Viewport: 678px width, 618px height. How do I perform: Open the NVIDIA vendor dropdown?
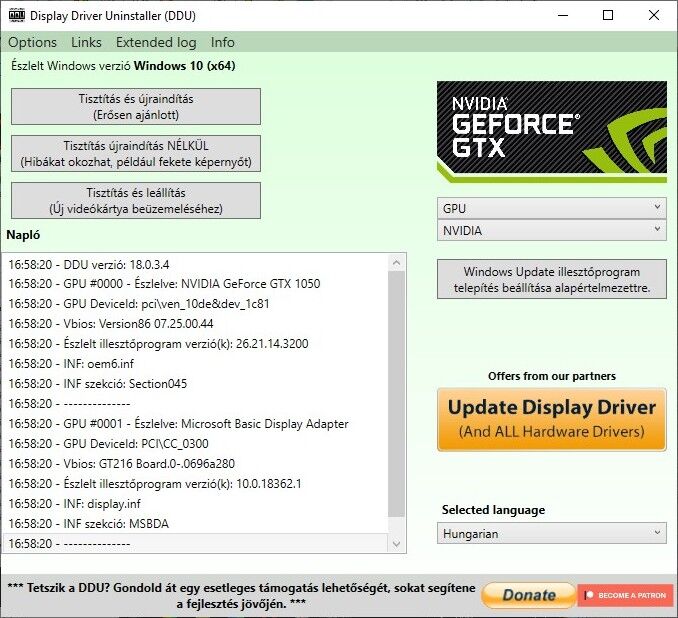(x=552, y=231)
